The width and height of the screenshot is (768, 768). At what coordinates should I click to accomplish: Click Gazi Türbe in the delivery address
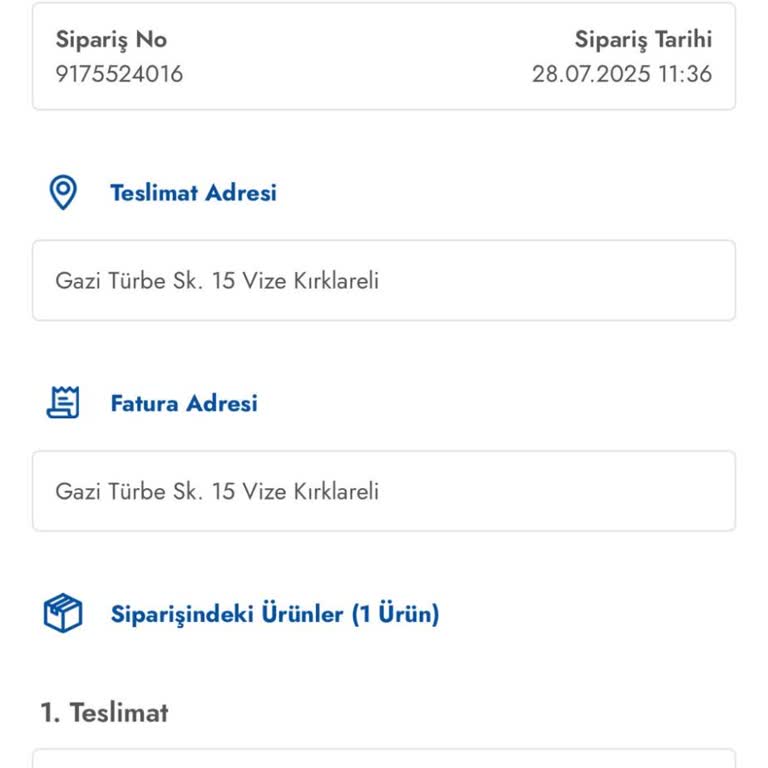110,281
